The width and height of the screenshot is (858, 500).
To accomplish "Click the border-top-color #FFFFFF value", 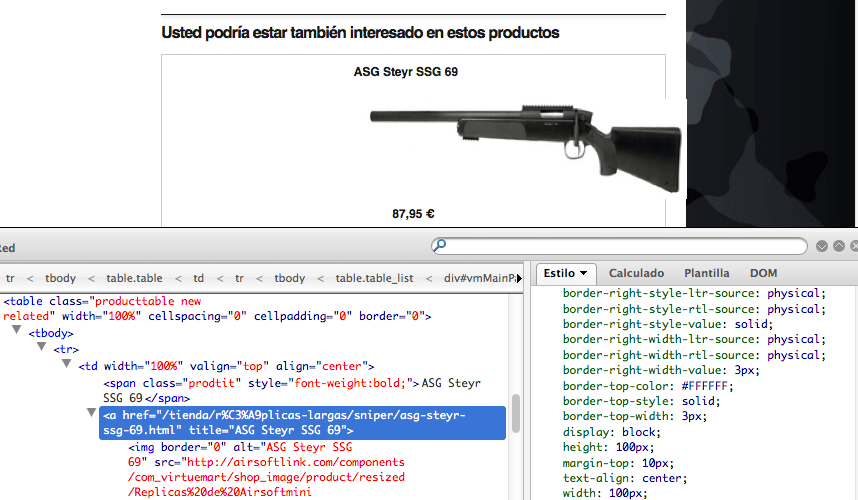I will [704, 386].
